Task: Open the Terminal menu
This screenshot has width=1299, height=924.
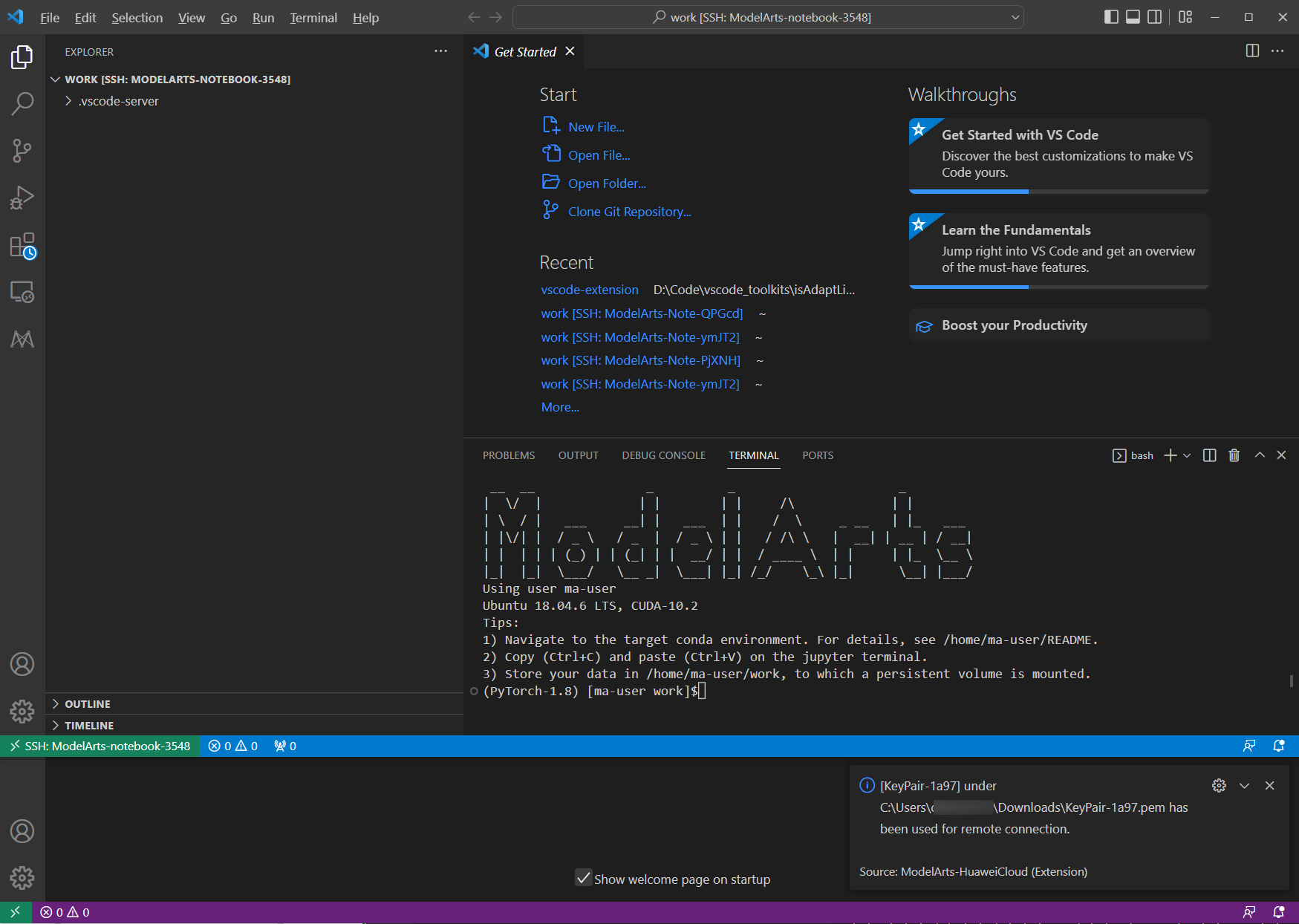Action: (x=313, y=17)
